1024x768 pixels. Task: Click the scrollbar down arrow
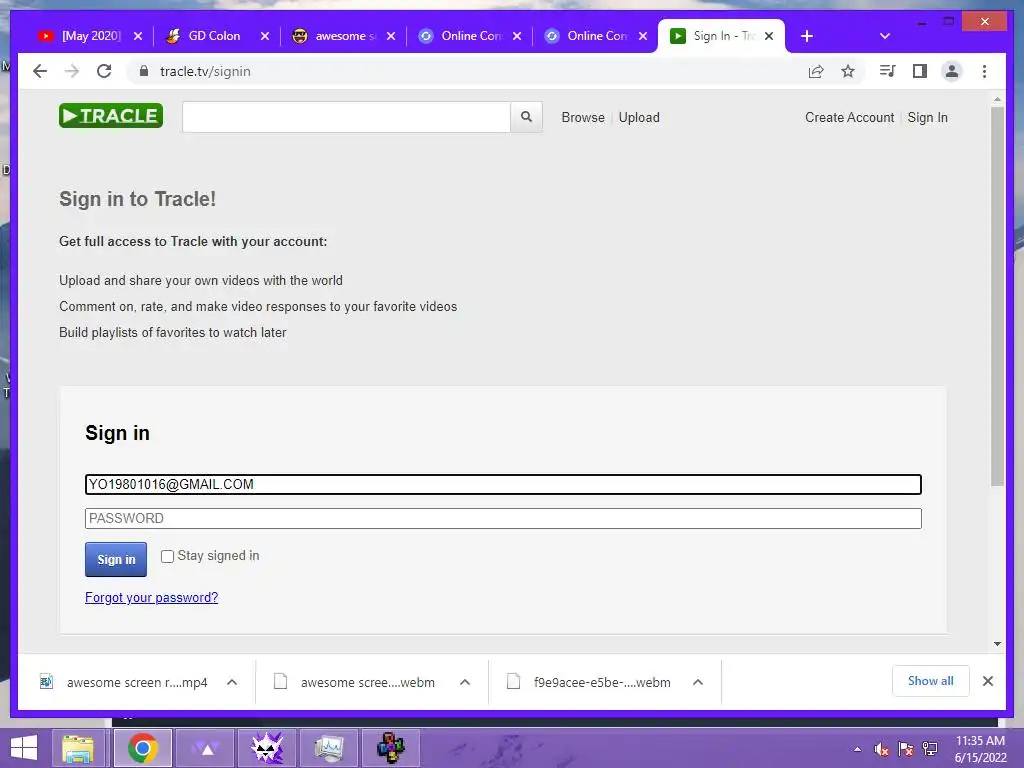click(x=997, y=644)
